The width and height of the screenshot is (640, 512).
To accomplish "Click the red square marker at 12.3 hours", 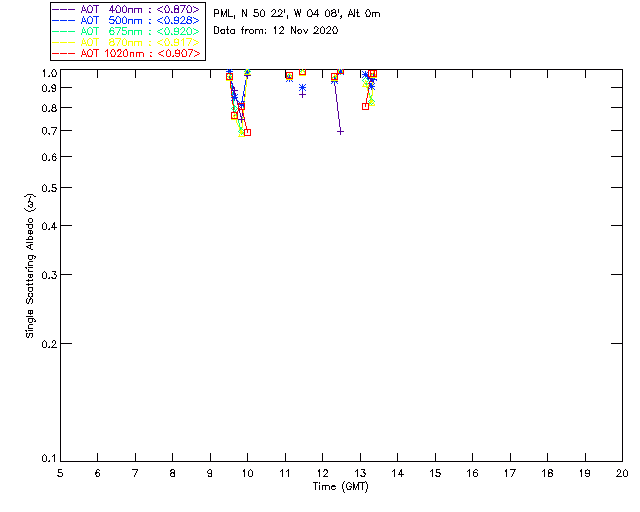I will click(x=334, y=77).
